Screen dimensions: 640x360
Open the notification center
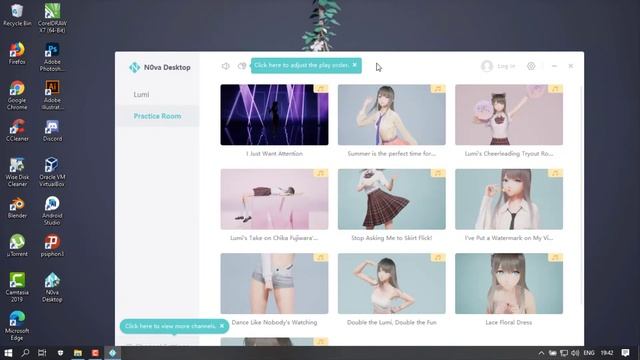coord(625,353)
